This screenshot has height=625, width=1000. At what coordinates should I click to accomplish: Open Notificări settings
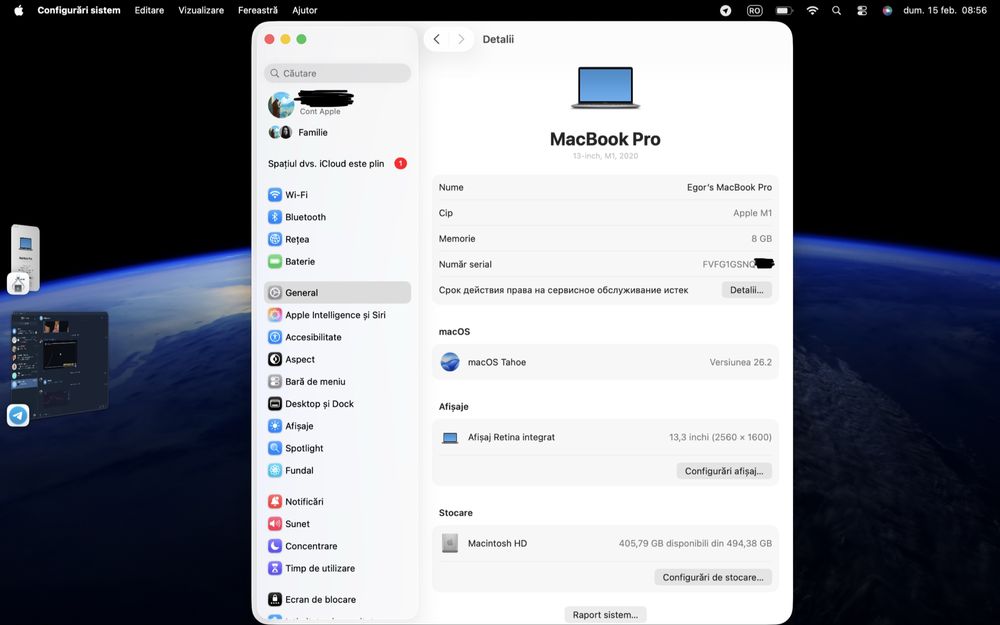337,501
